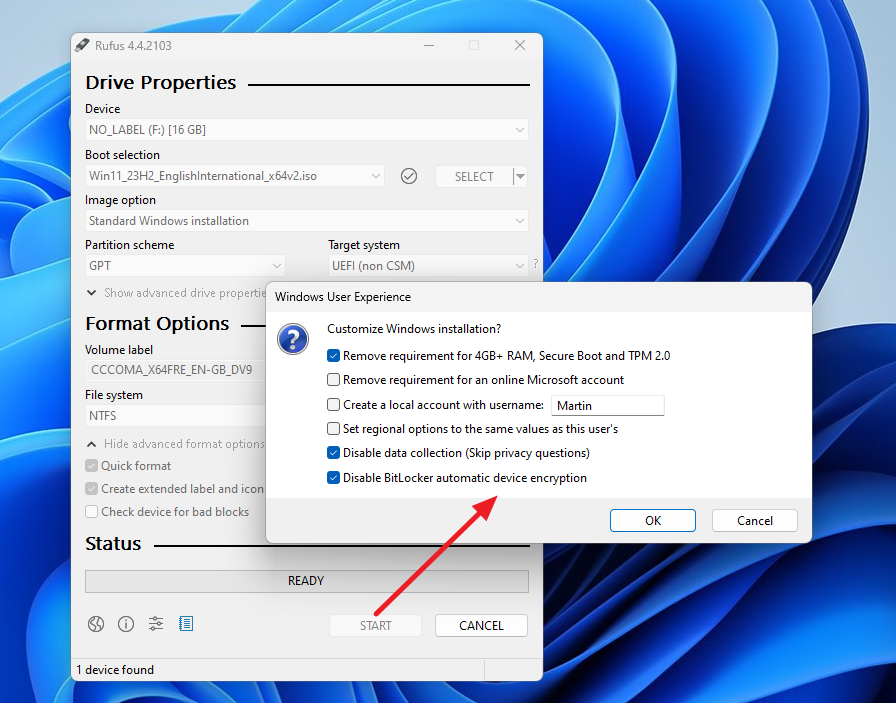Open the language selection globe icon
Viewport: 896px width, 703px height.
[x=95, y=623]
